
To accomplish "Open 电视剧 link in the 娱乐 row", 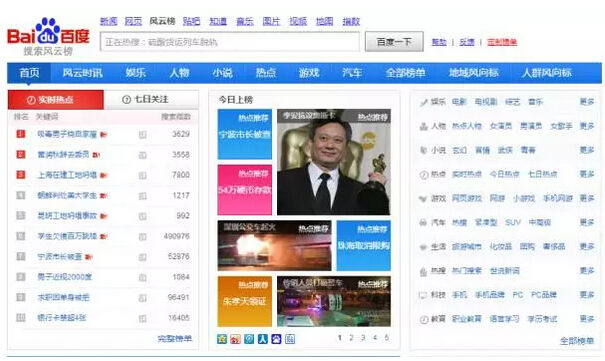I will pos(486,102).
